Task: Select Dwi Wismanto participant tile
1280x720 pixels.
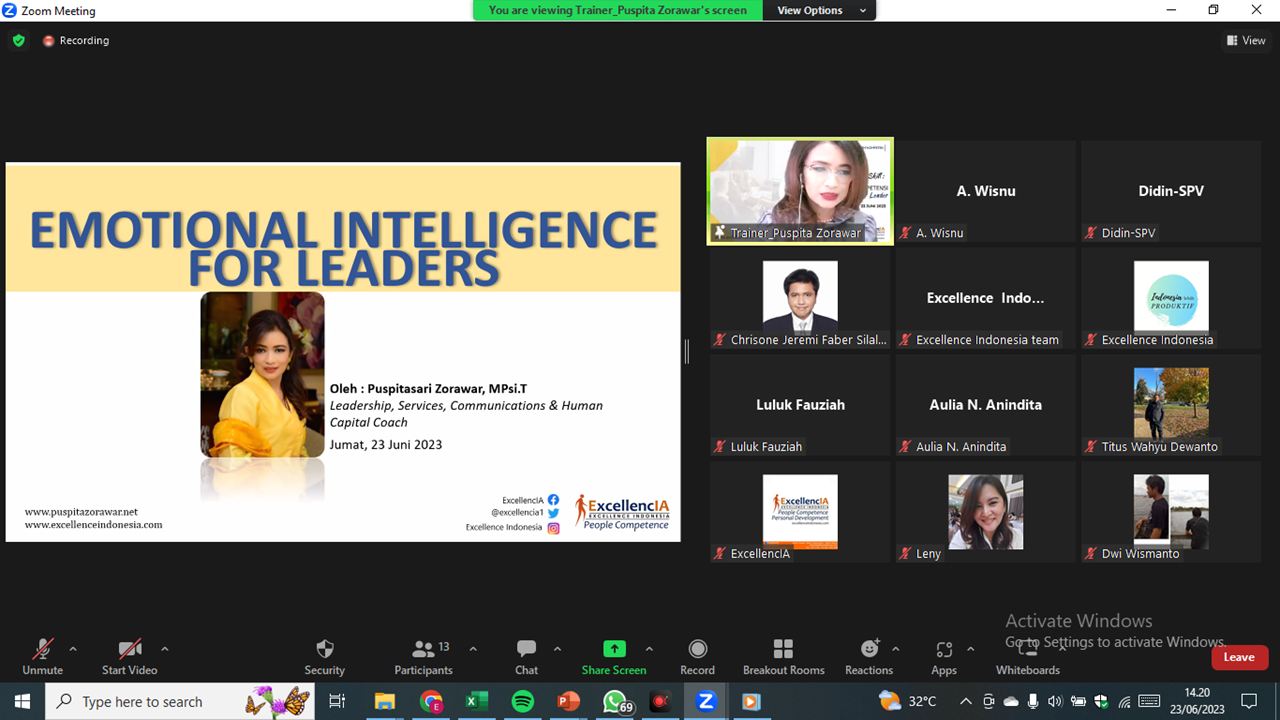Action: click(x=1171, y=512)
